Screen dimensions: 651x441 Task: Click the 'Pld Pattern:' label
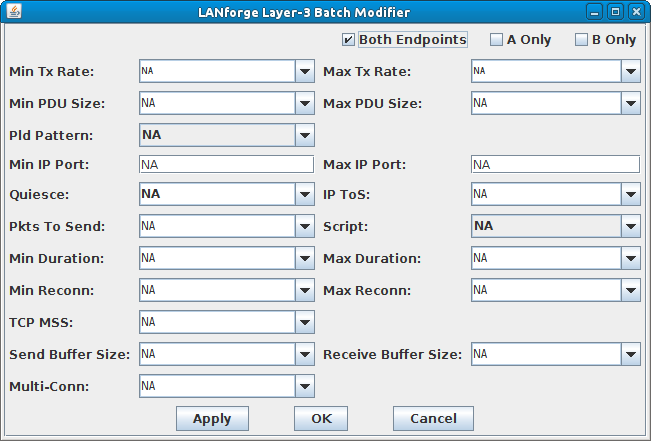(51, 135)
